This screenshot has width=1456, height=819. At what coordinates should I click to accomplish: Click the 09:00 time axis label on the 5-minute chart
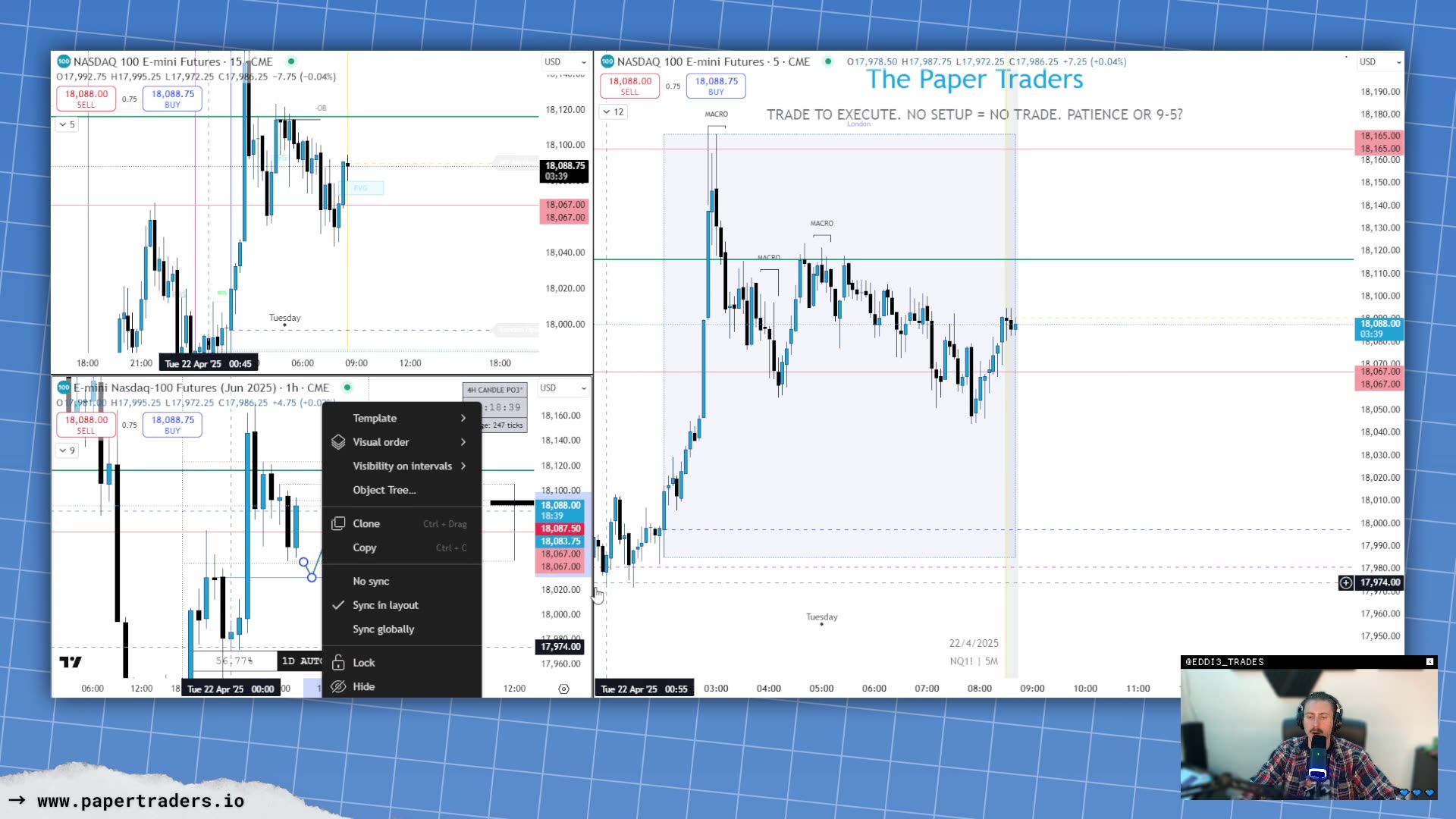pos(1032,689)
